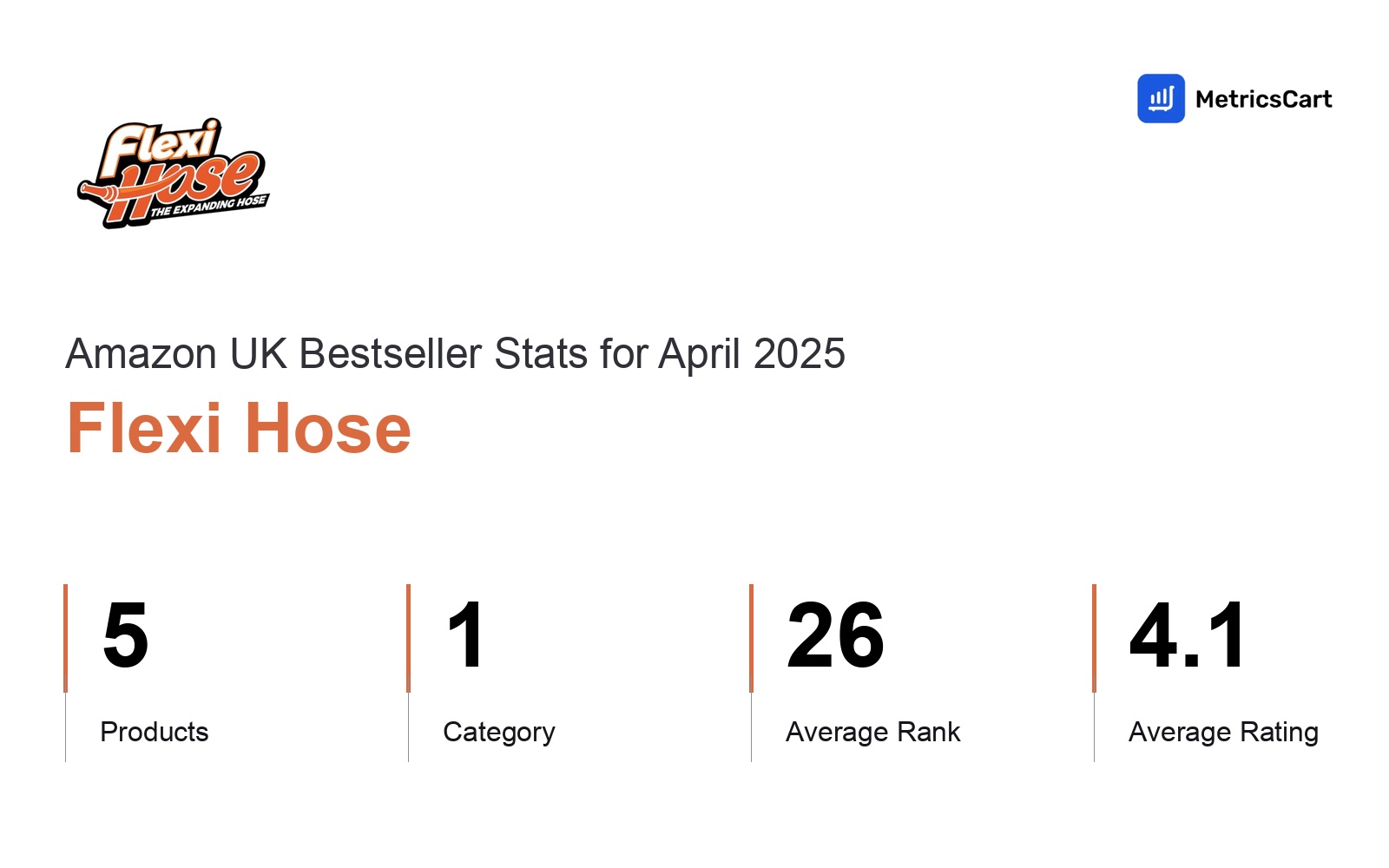Click the MetricsCart brand name text

pyautogui.click(x=1263, y=99)
